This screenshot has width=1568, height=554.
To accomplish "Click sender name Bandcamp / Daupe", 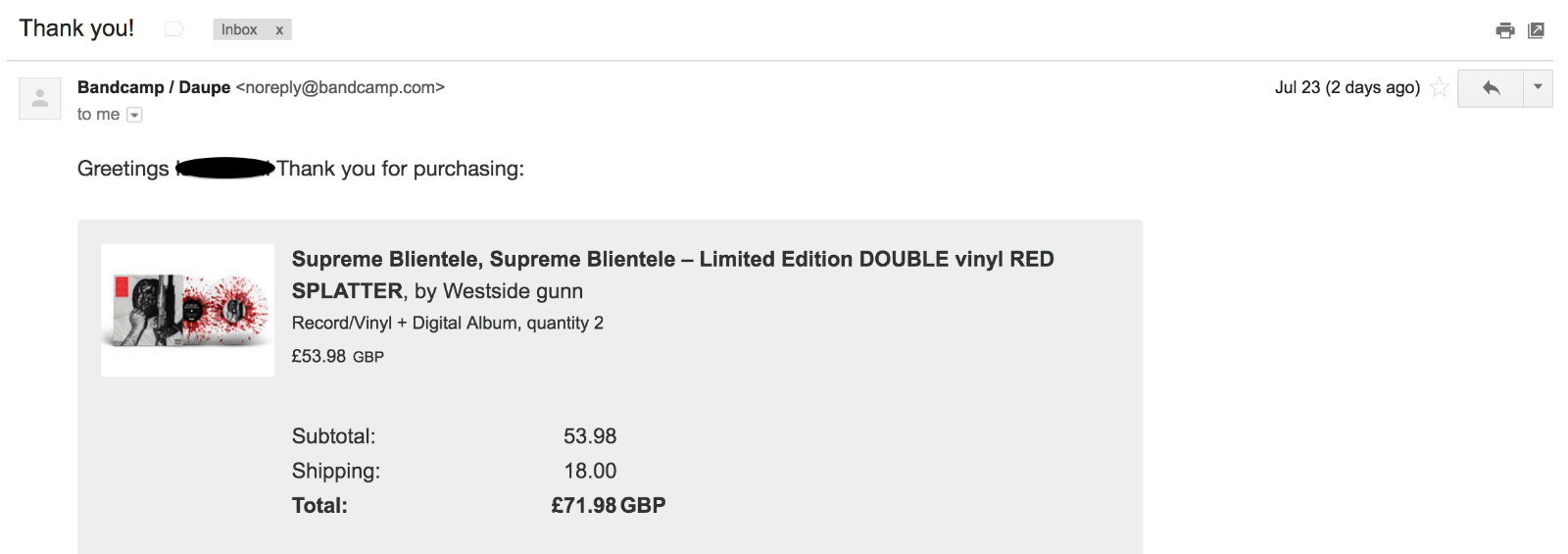I will 154,87.
